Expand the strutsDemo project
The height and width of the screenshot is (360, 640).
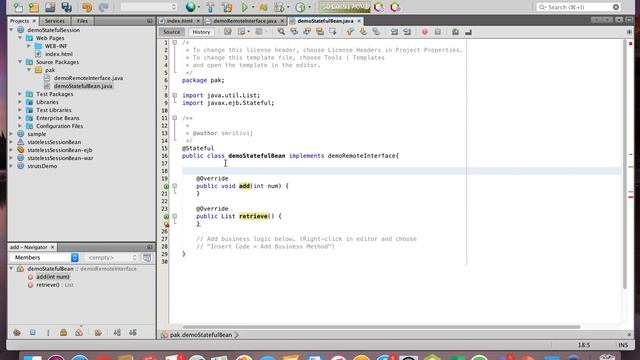coord(11,166)
